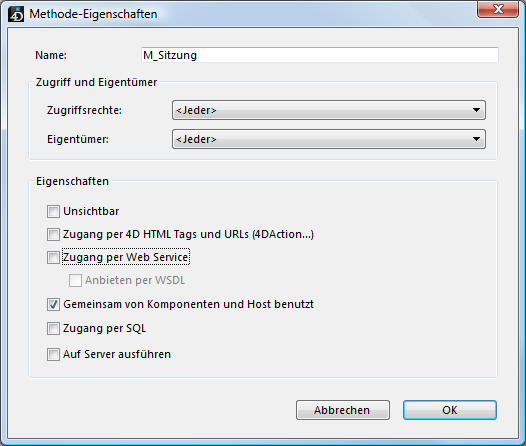
Task: Open the Eigentümer dropdown
Action: pos(329,139)
